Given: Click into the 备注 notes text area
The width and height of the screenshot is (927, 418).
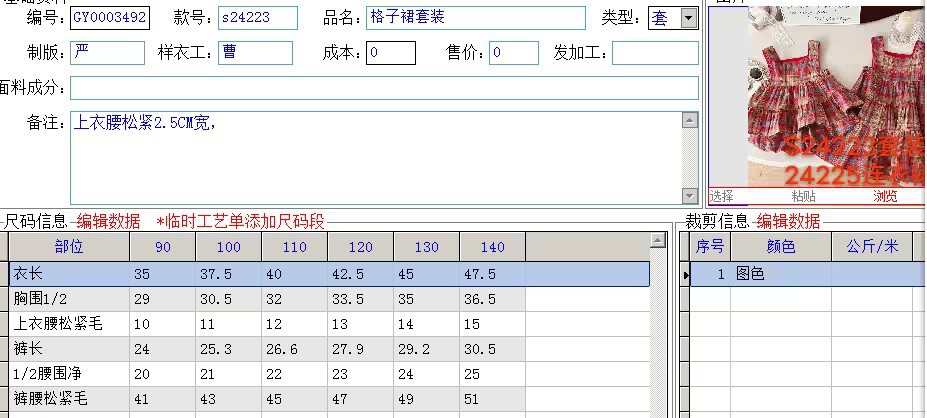Looking at the screenshot, I should (x=376, y=157).
